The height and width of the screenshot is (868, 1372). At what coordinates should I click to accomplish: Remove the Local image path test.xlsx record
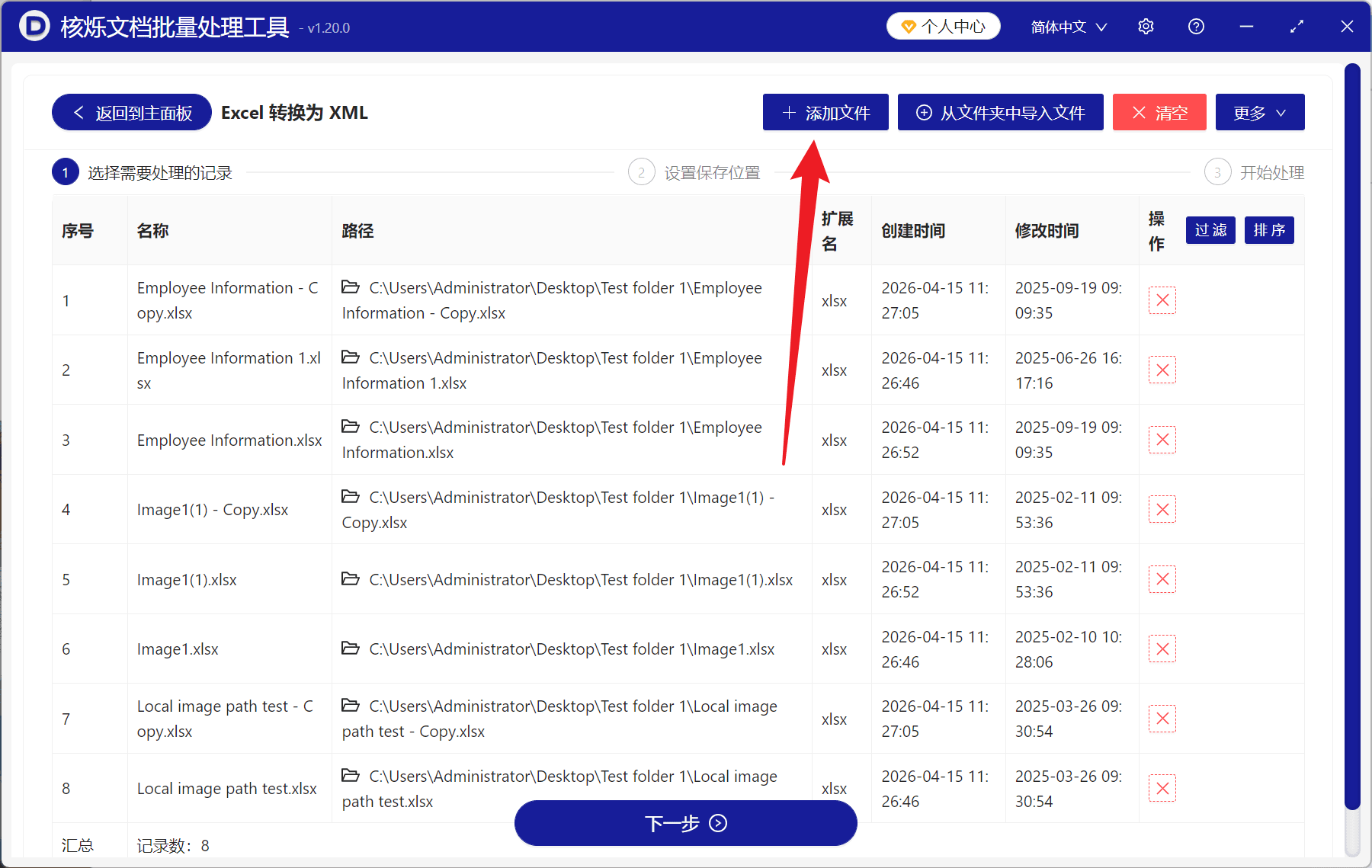click(x=1162, y=788)
